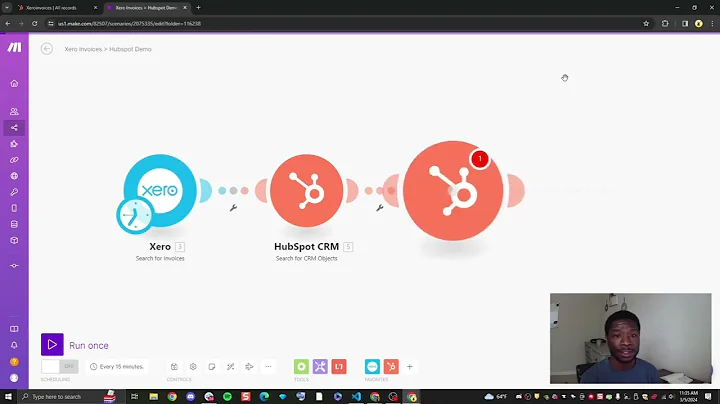Select the Scenarios share icon in sidebar
720x404 pixels.
coord(14,128)
